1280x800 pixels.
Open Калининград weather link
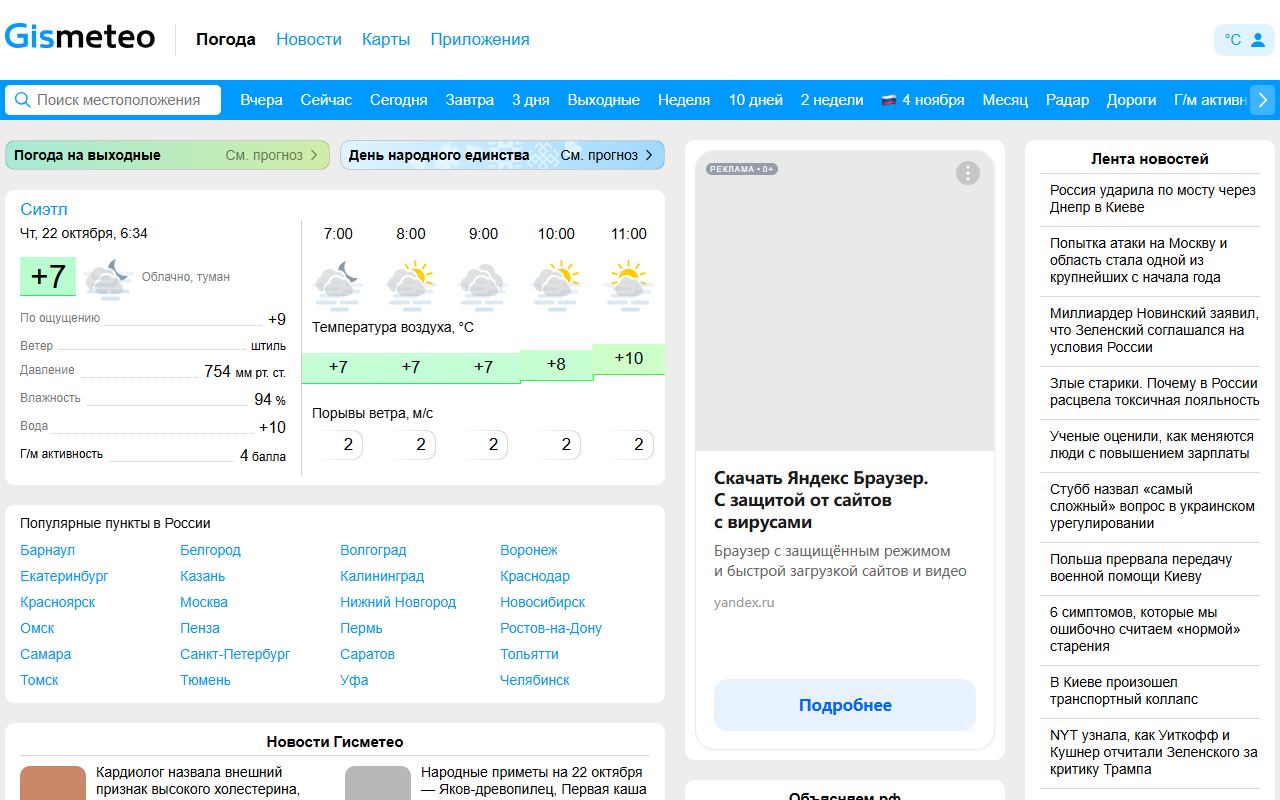pyautogui.click(x=382, y=576)
